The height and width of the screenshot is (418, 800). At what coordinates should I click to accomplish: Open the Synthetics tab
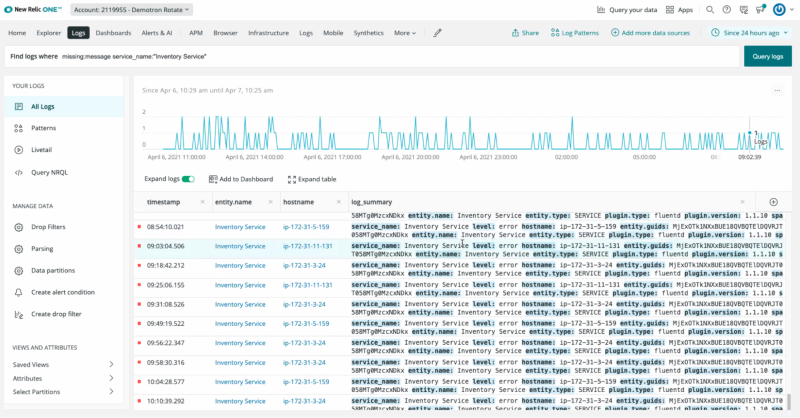[x=368, y=33]
